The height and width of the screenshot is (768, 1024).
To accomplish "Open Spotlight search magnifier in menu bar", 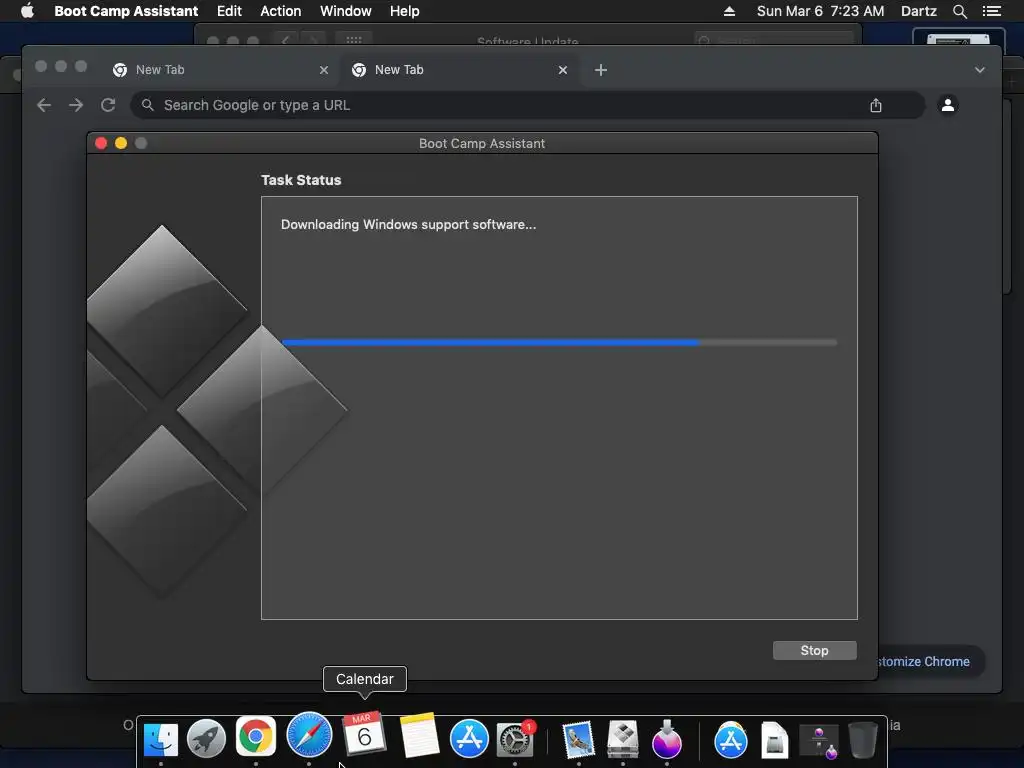I will [x=959, y=11].
